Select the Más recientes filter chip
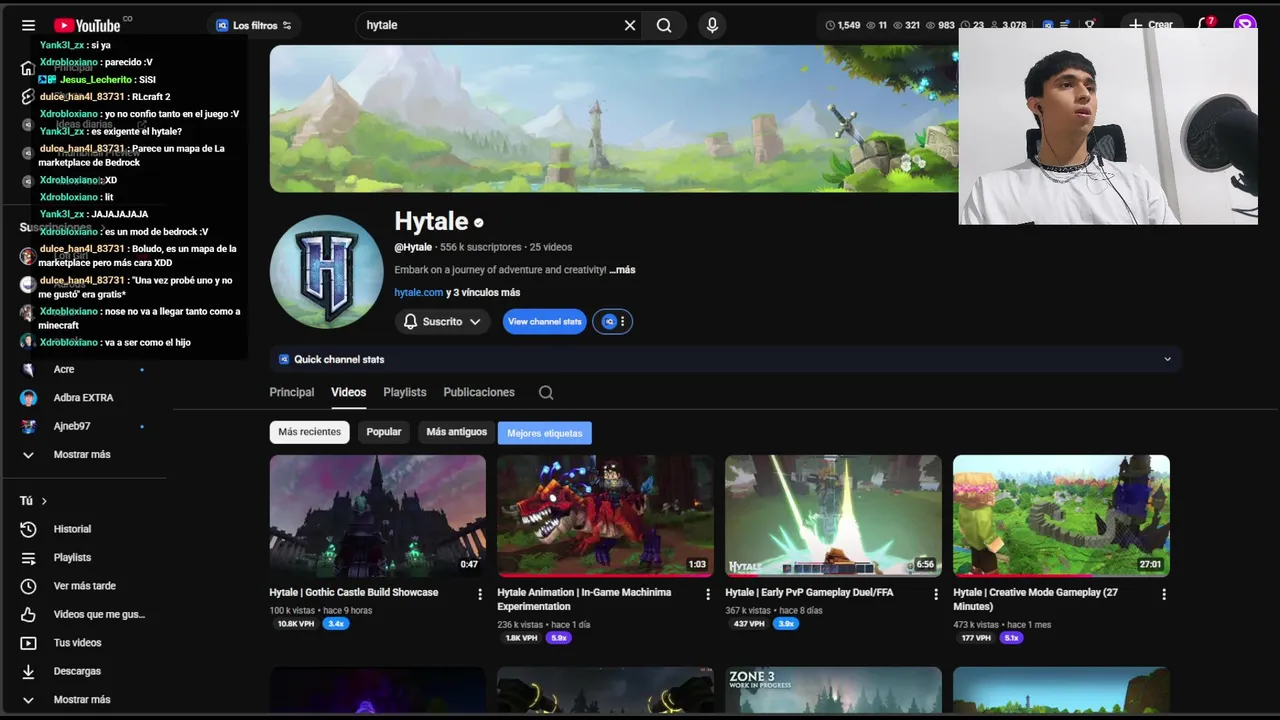This screenshot has width=1280, height=720. pyautogui.click(x=309, y=432)
